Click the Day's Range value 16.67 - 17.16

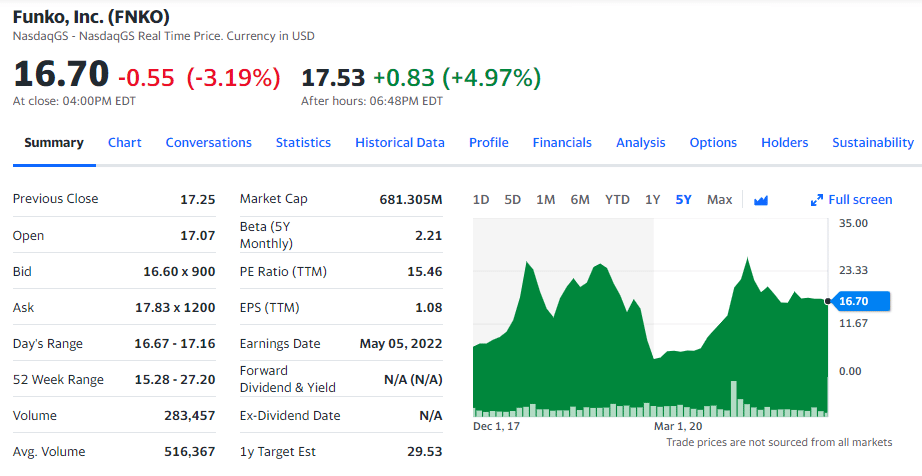point(175,343)
